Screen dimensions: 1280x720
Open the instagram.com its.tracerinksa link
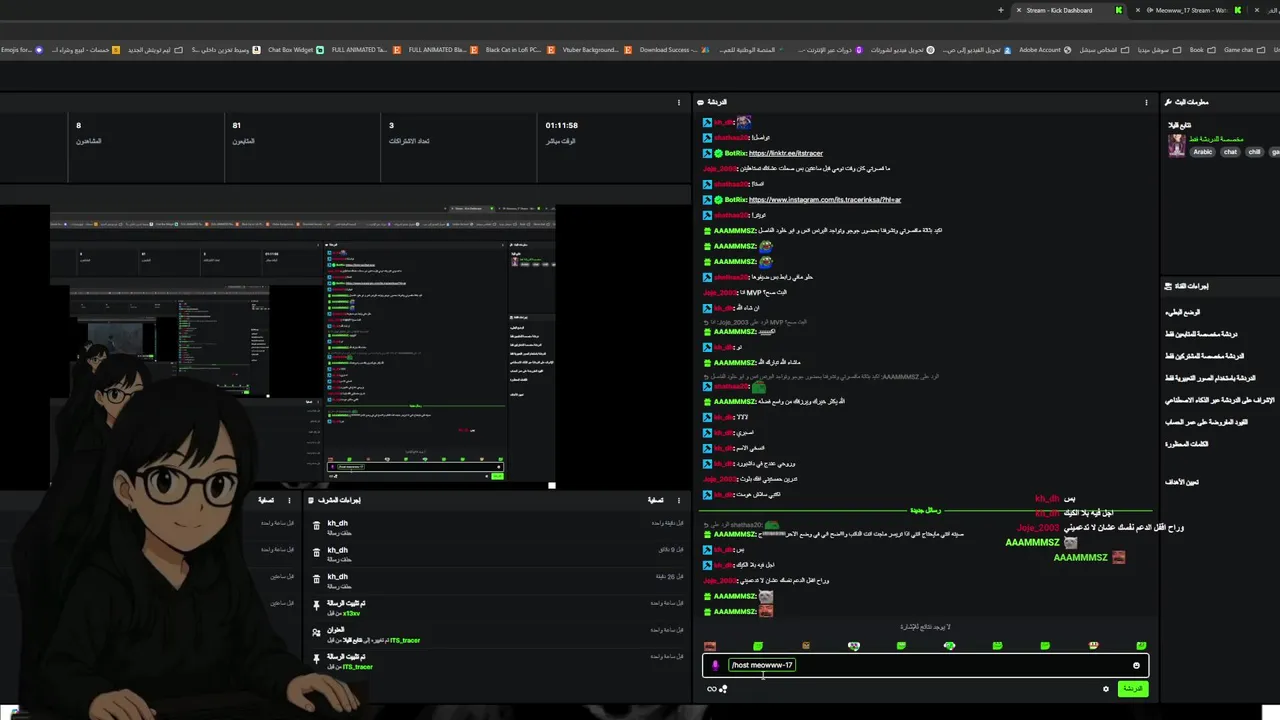(825, 199)
